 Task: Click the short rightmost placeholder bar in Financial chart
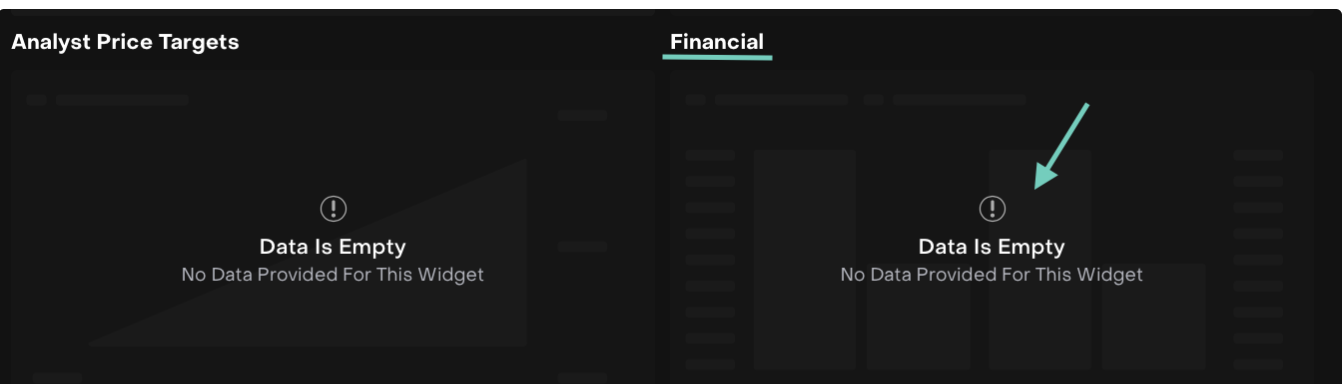pos(1154,317)
